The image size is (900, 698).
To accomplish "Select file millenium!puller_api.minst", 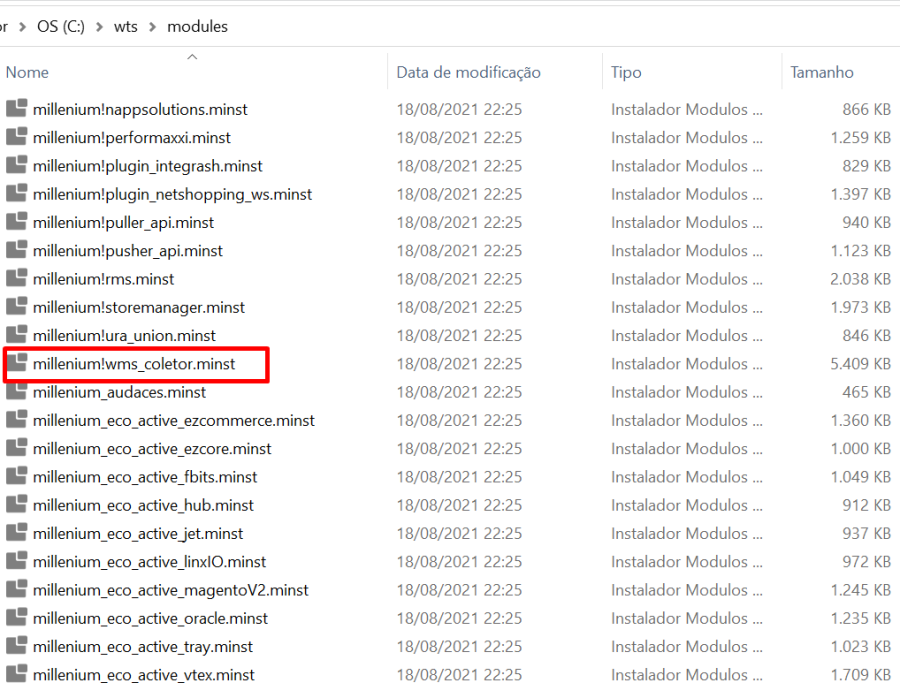I will coord(123,223).
